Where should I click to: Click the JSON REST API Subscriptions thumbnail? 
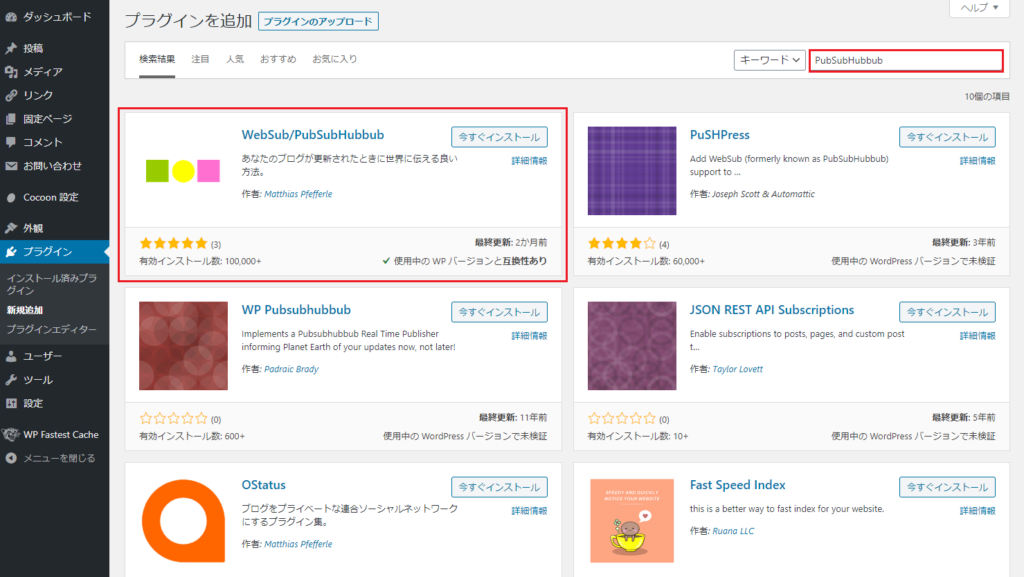pos(632,346)
